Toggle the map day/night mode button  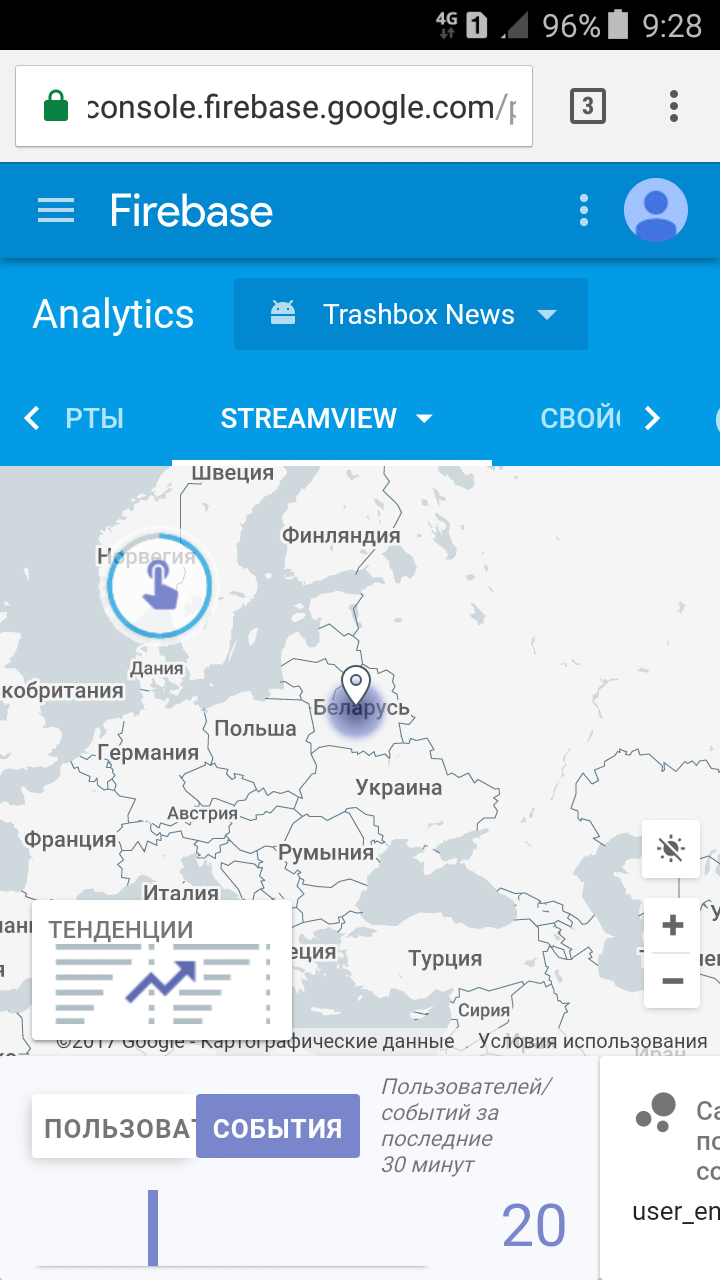click(x=671, y=849)
